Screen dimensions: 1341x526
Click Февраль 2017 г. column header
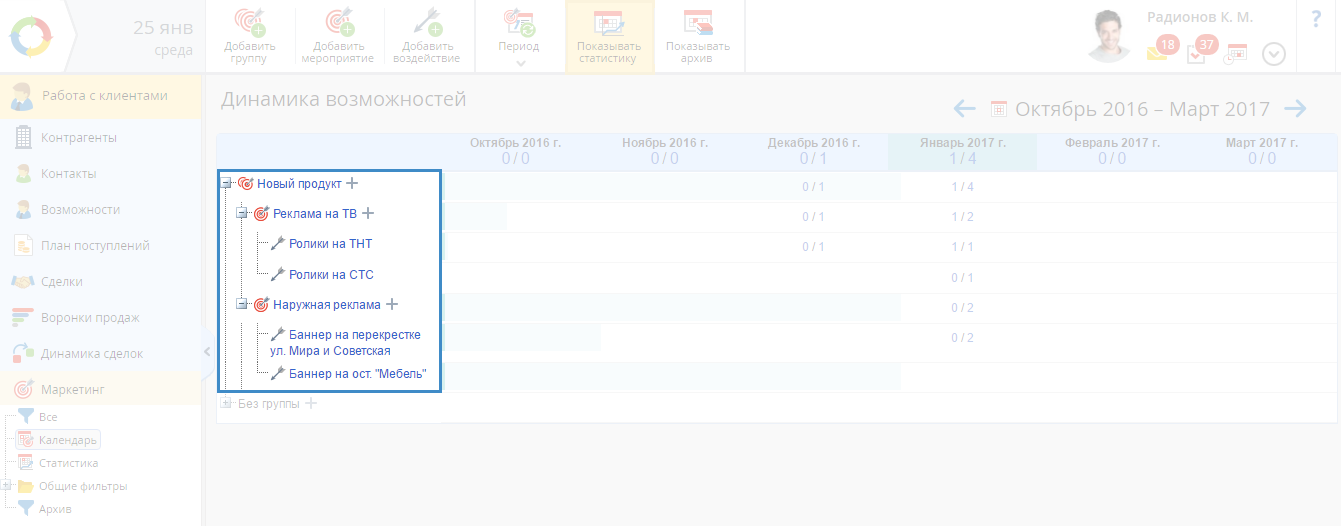[1112, 151]
